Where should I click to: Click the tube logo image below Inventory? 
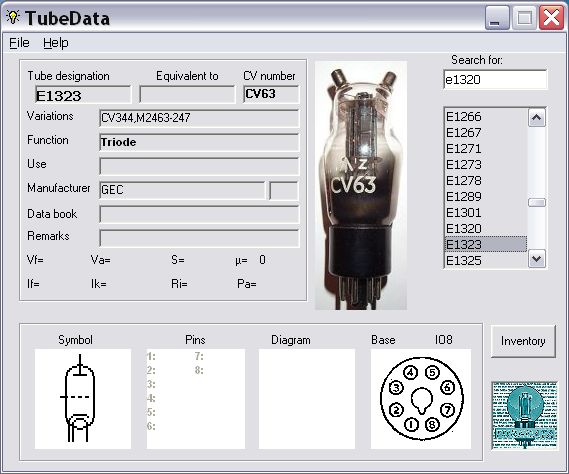click(525, 416)
